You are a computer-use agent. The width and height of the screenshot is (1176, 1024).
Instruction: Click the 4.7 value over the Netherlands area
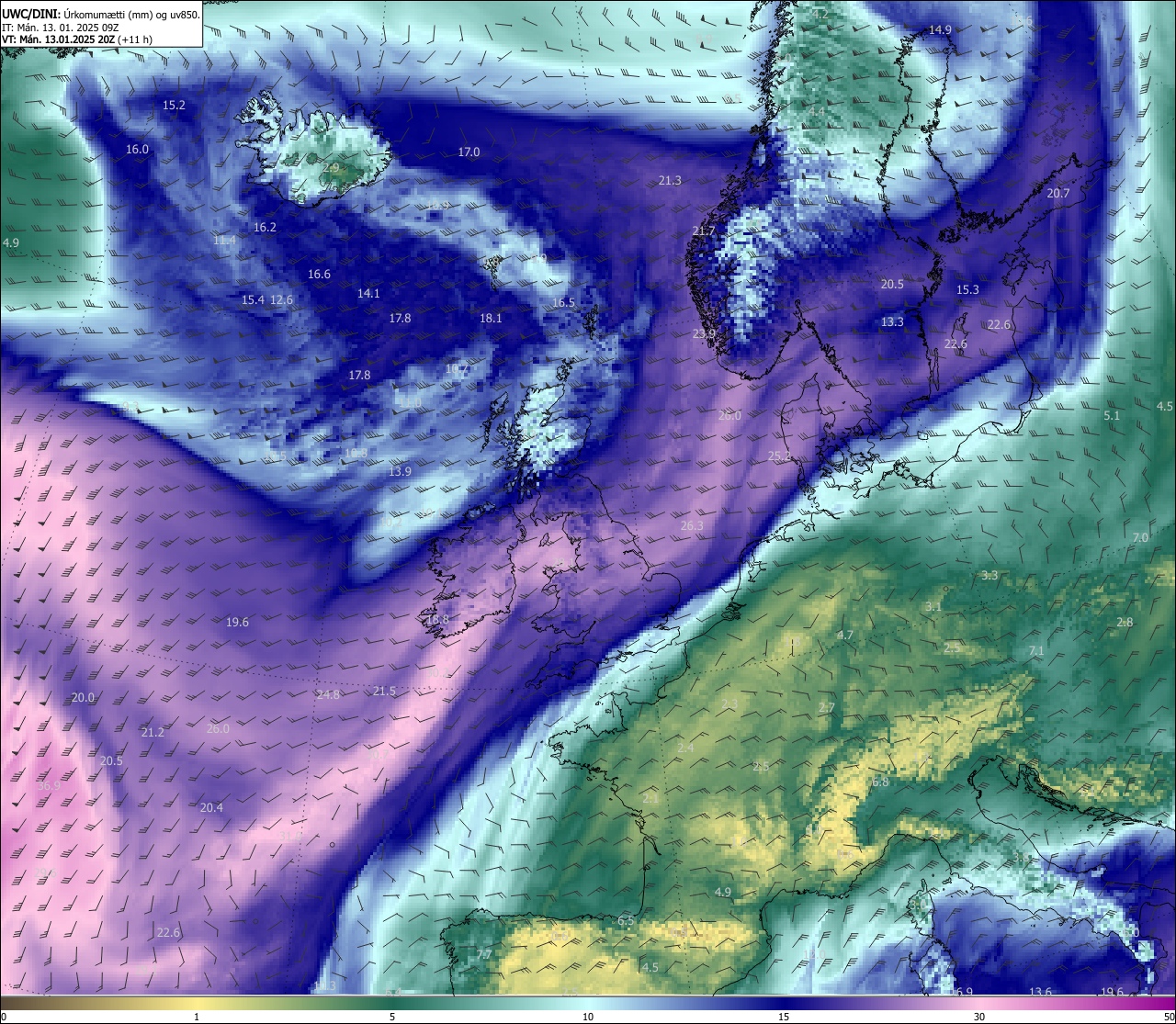[x=845, y=635]
